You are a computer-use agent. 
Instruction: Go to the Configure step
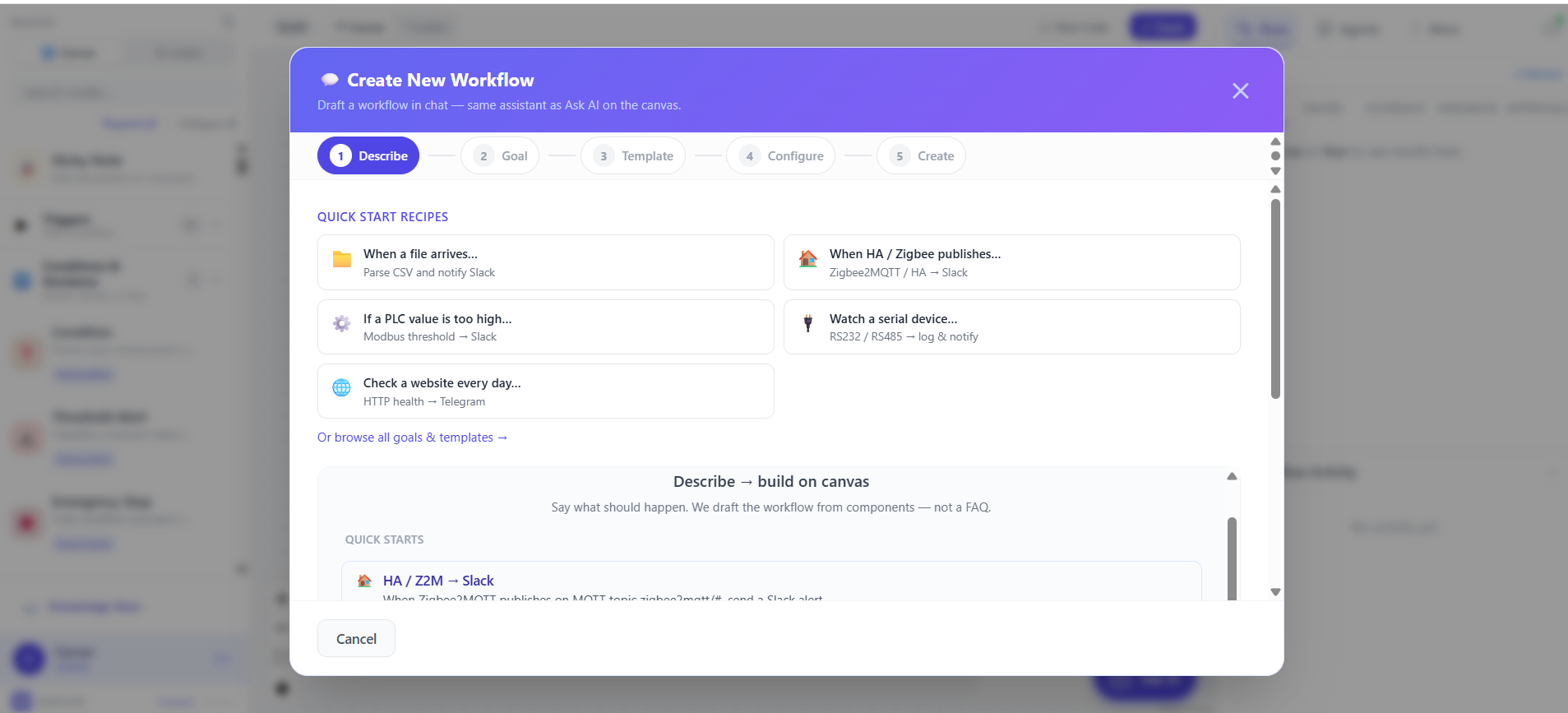click(x=781, y=155)
